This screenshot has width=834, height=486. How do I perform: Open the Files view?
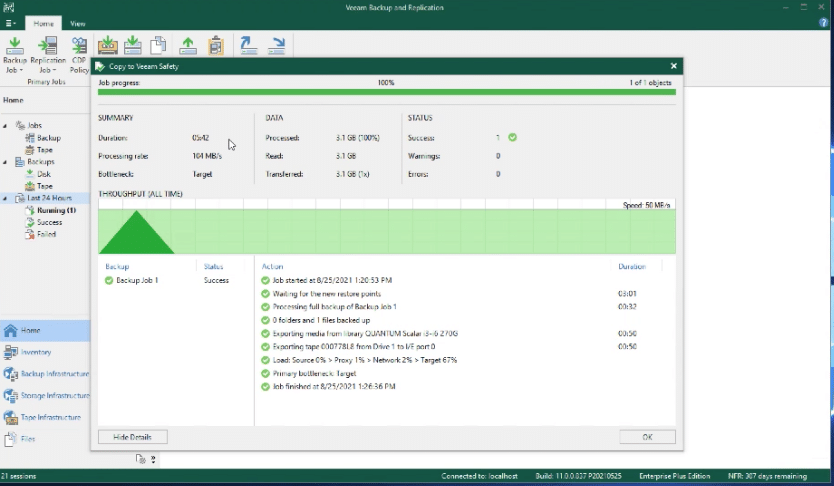[45, 439]
